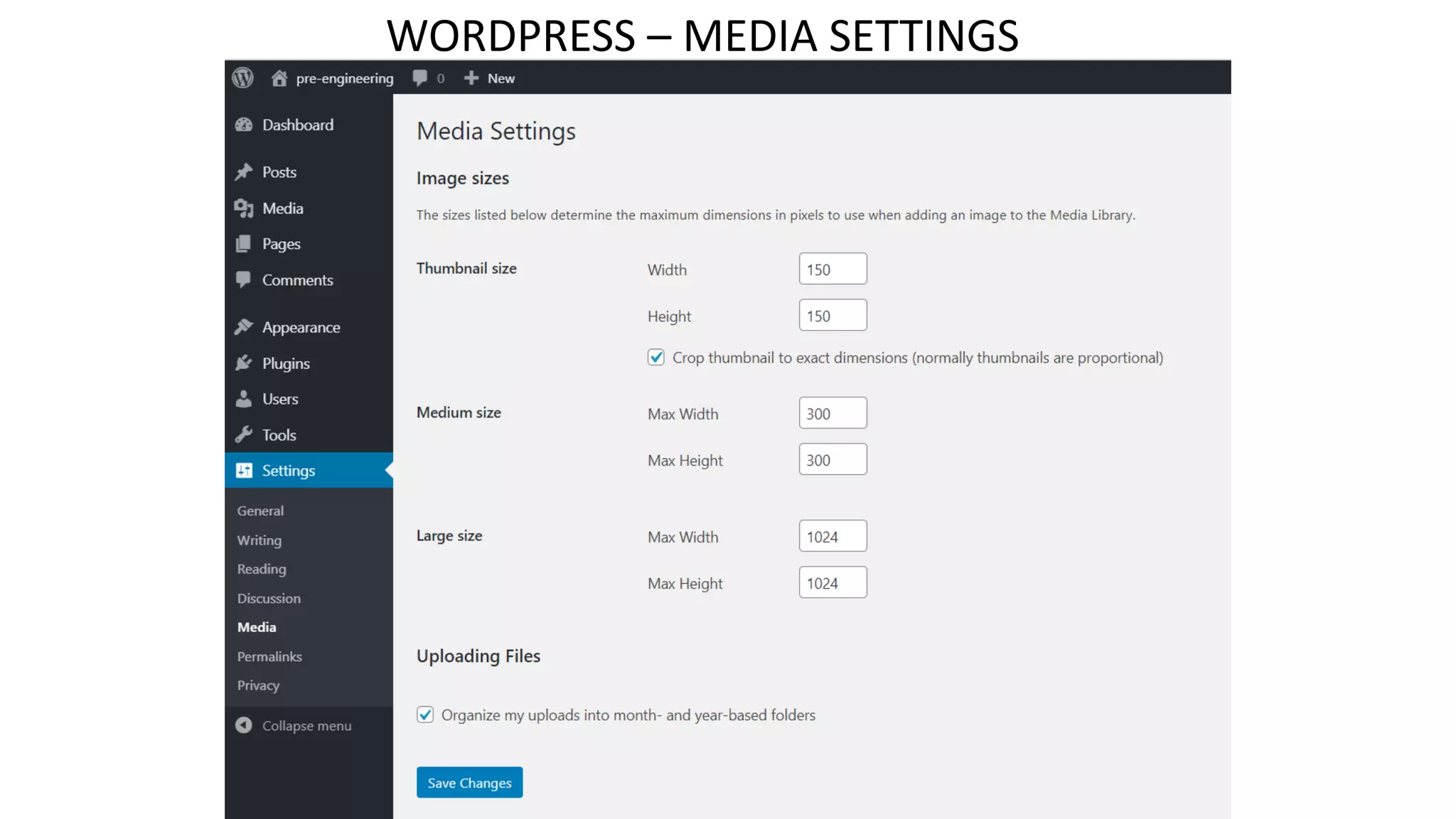Screen dimensions: 1456x819
Task: Click Organize my uploads label text
Action: [x=628, y=715]
